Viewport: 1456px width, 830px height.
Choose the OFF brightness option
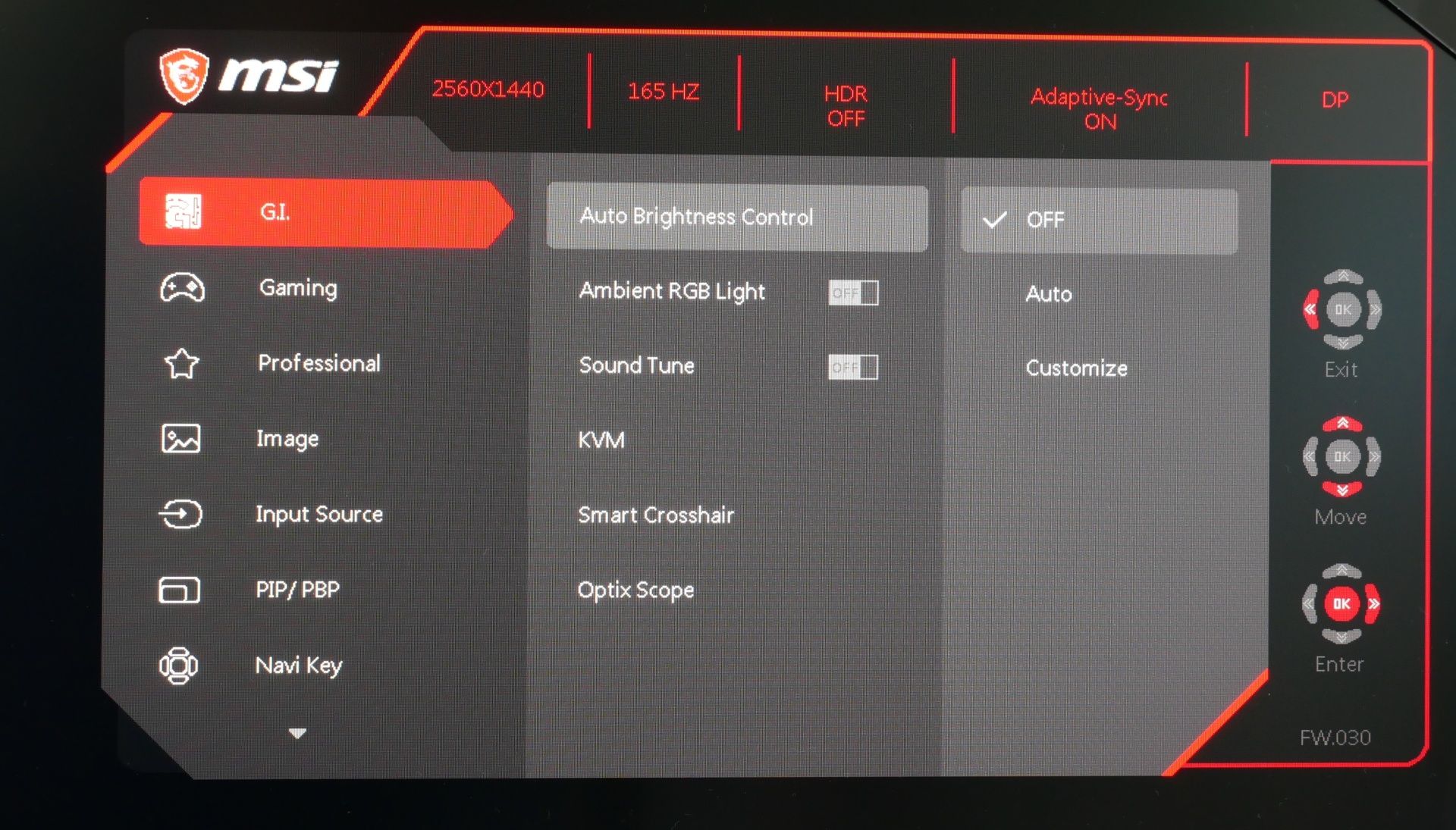click(x=1099, y=221)
